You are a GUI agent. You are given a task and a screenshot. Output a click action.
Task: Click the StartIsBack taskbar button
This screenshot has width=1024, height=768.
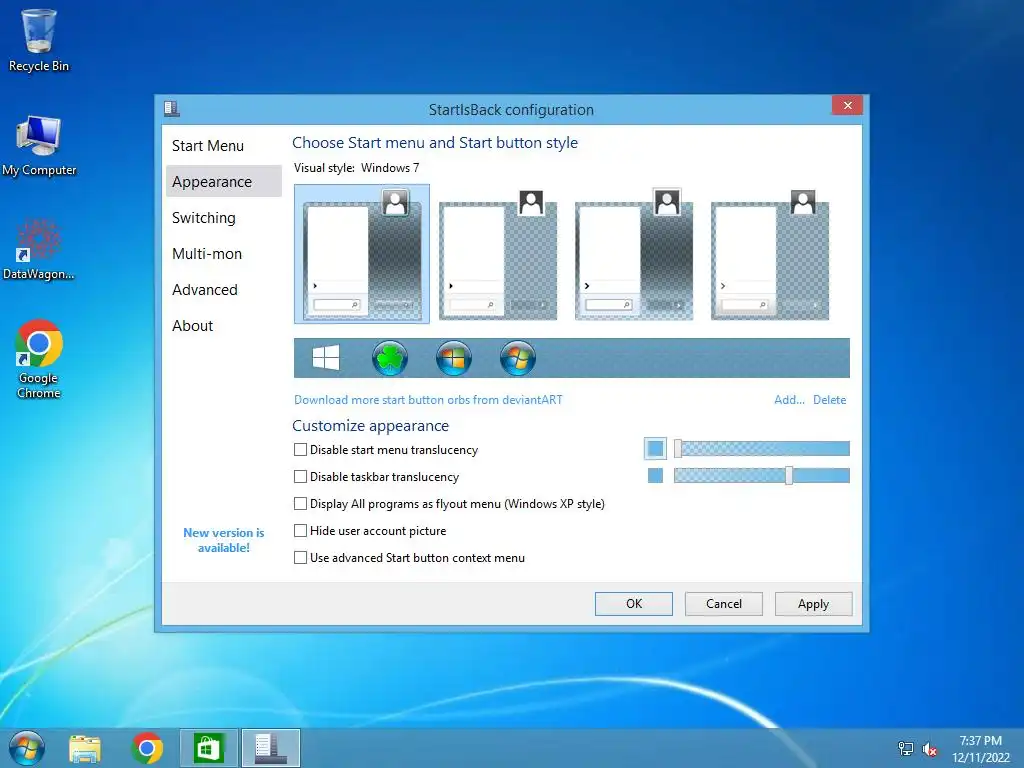[270, 748]
